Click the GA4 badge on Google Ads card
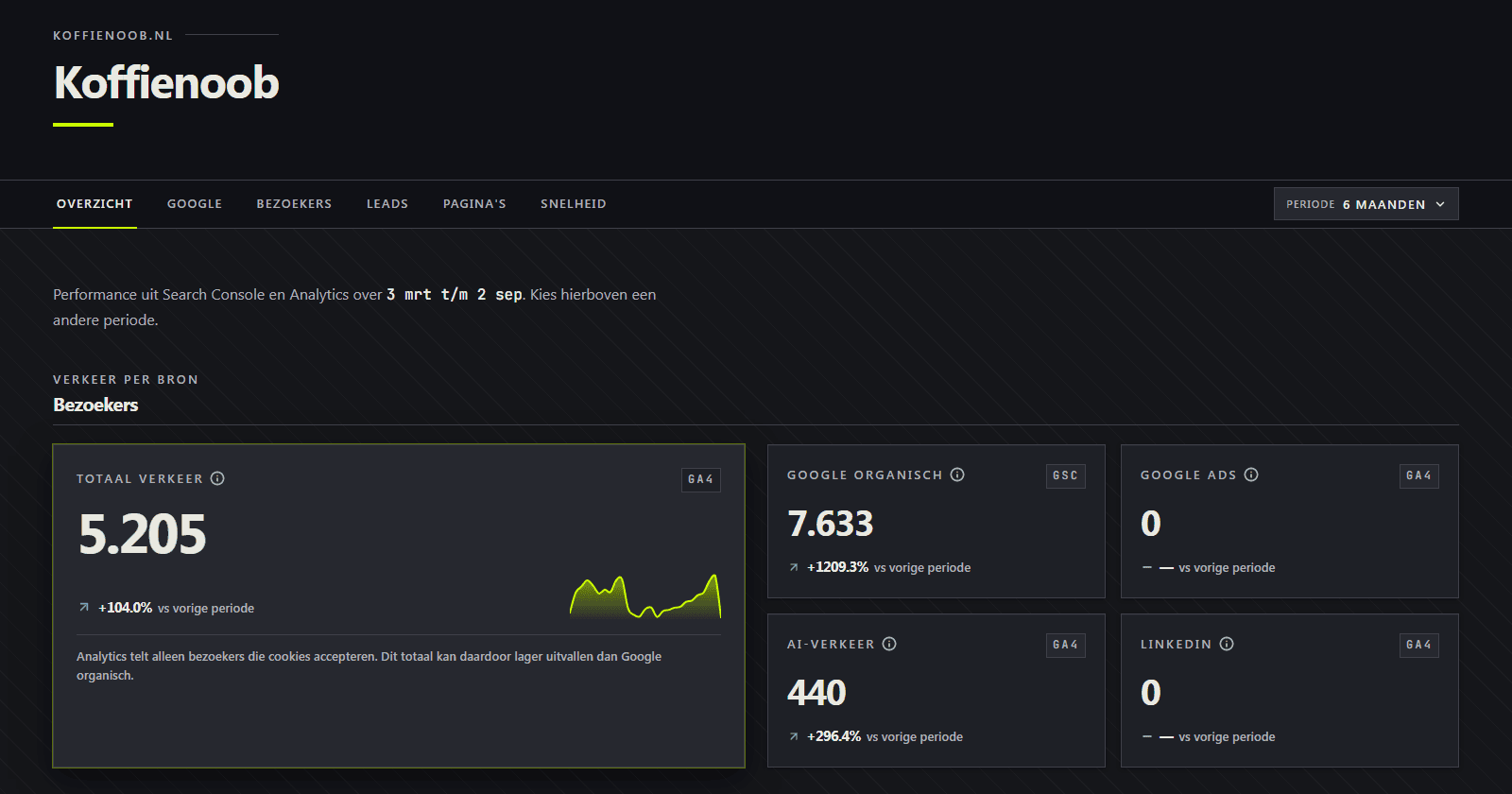This screenshot has width=1512, height=794. [1419, 475]
